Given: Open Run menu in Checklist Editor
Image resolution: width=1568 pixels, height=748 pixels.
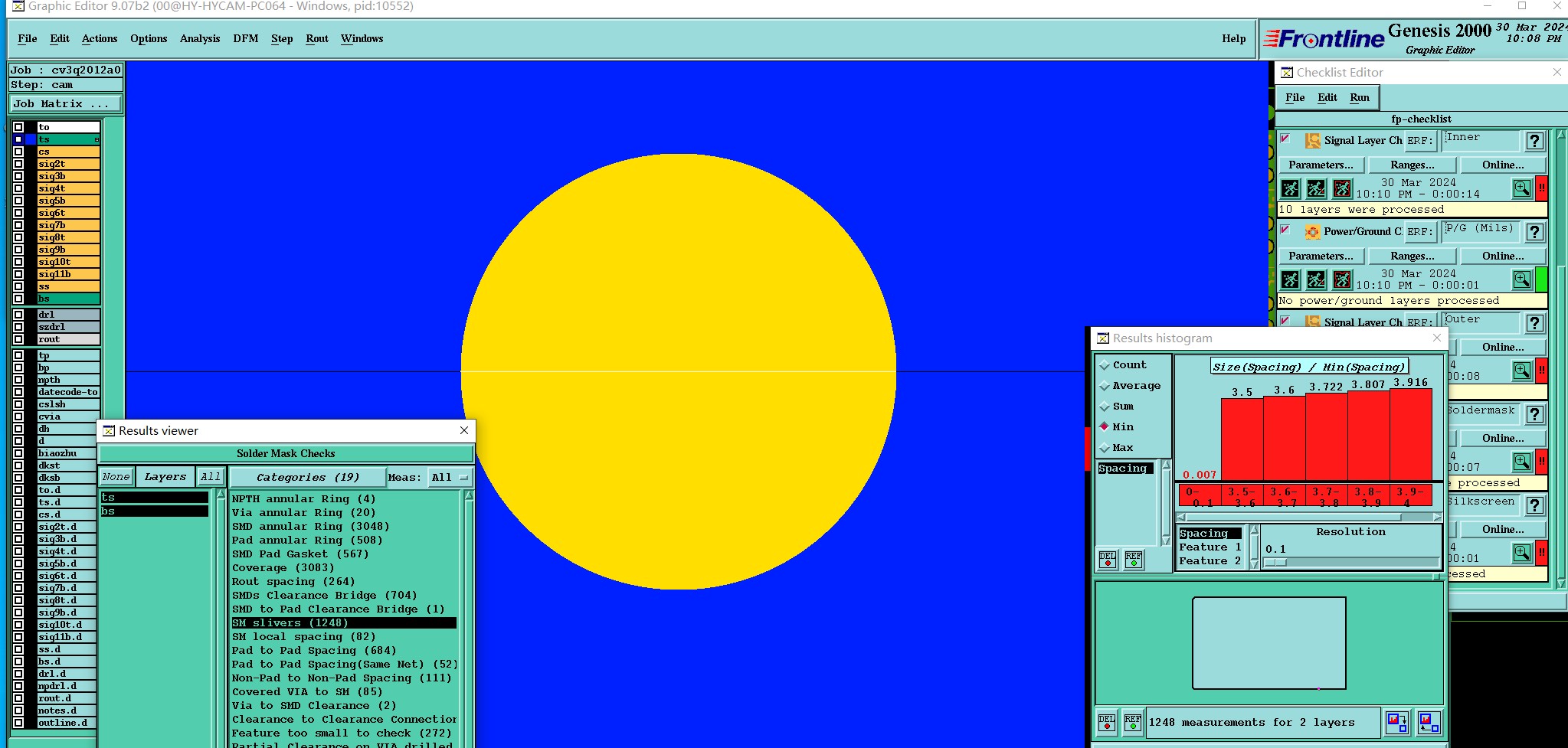Looking at the screenshot, I should pyautogui.click(x=1360, y=97).
